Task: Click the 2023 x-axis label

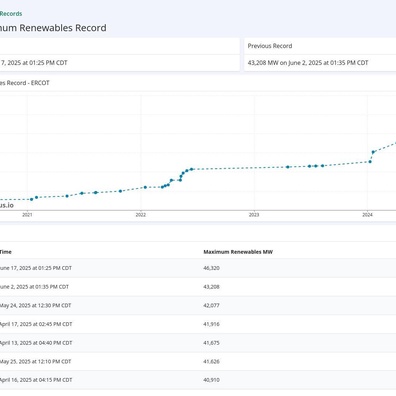Action: point(254,215)
